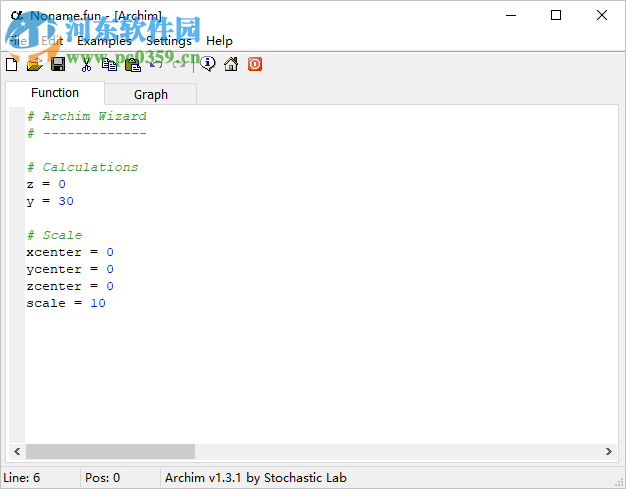Click 'Archim v1.3.1 by Stochastic Lab' status text
This screenshot has width=626, height=489.
(x=256, y=477)
